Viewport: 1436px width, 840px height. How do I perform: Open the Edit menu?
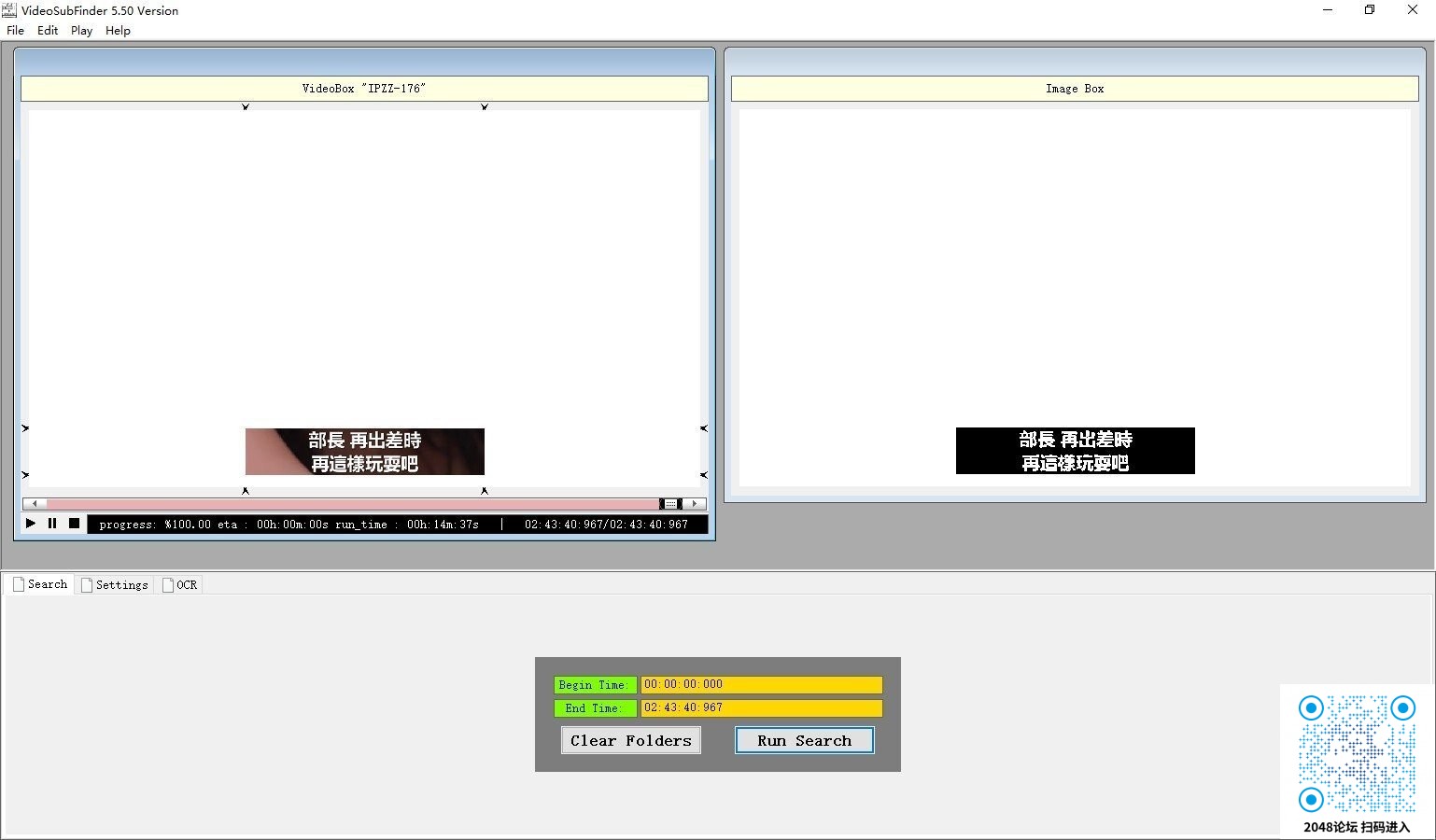pos(48,30)
